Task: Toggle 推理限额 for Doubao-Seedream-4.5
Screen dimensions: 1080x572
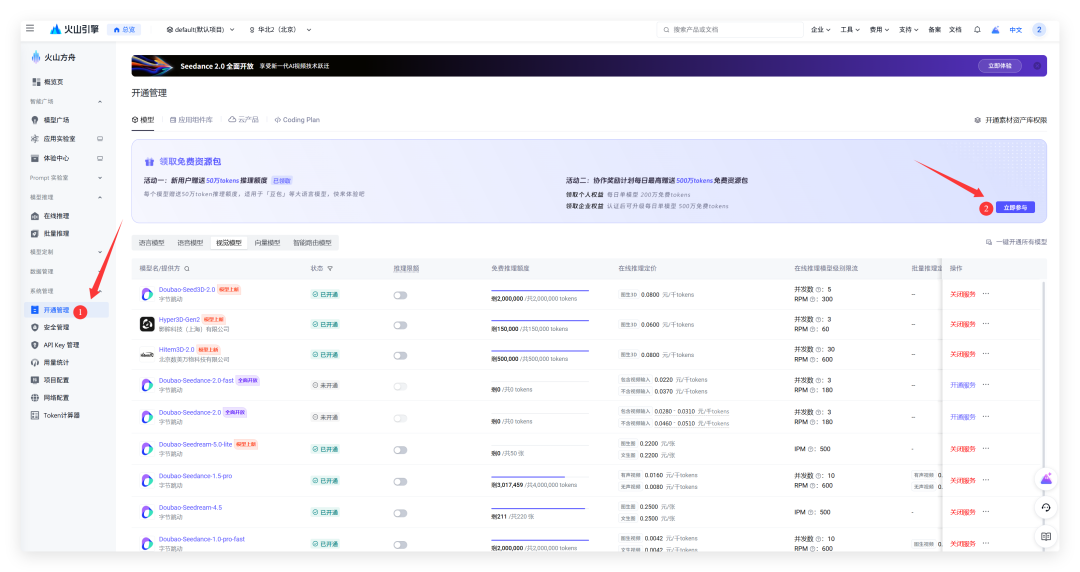Action: [400, 513]
